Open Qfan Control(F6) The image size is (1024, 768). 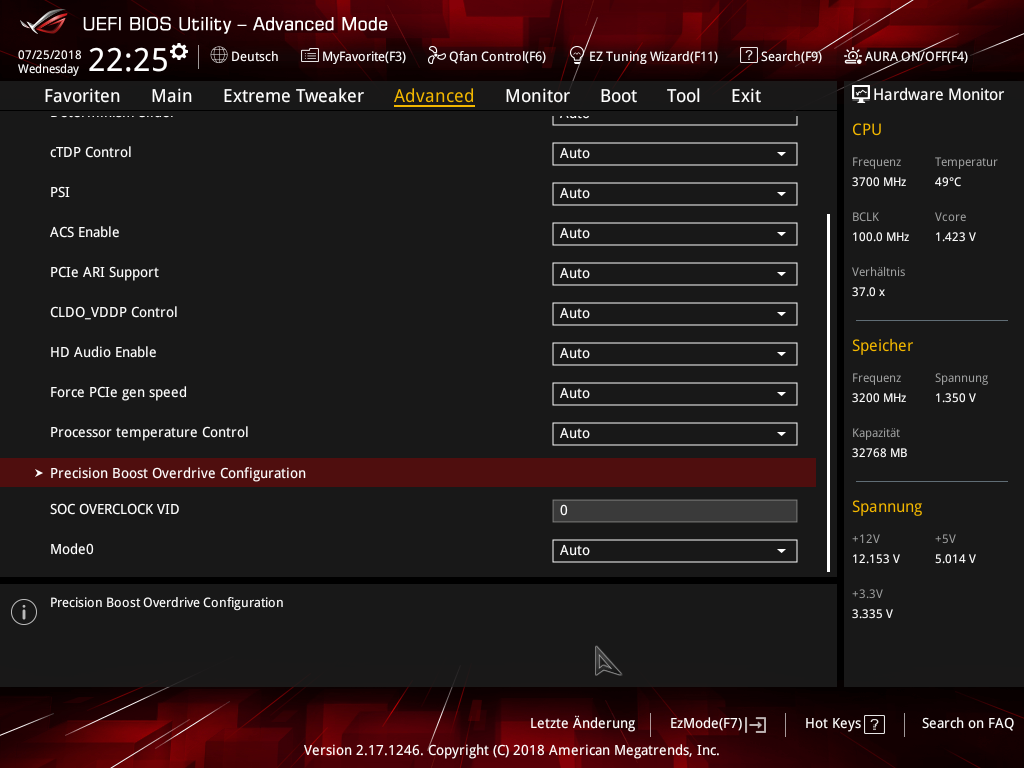coord(487,56)
